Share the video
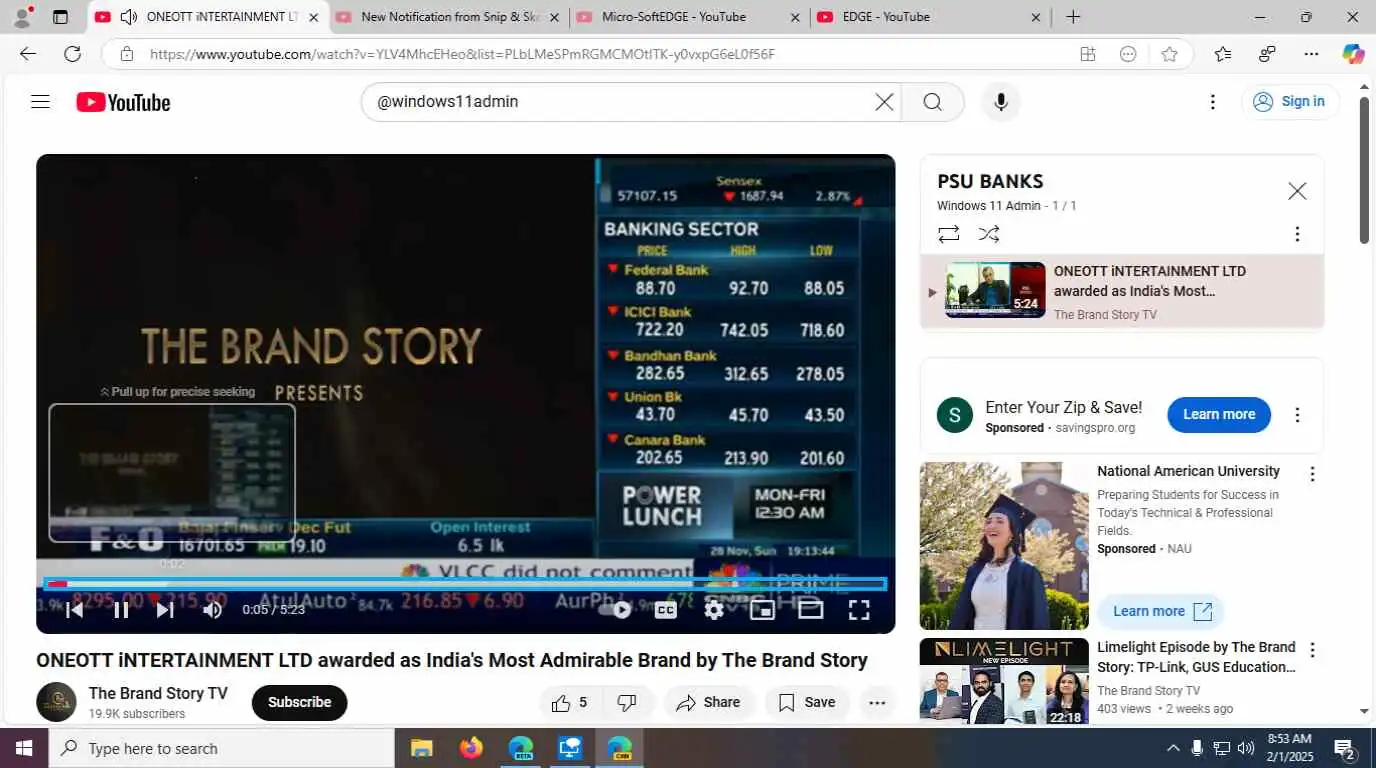Image resolution: width=1376 pixels, height=768 pixels. tap(708, 702)
